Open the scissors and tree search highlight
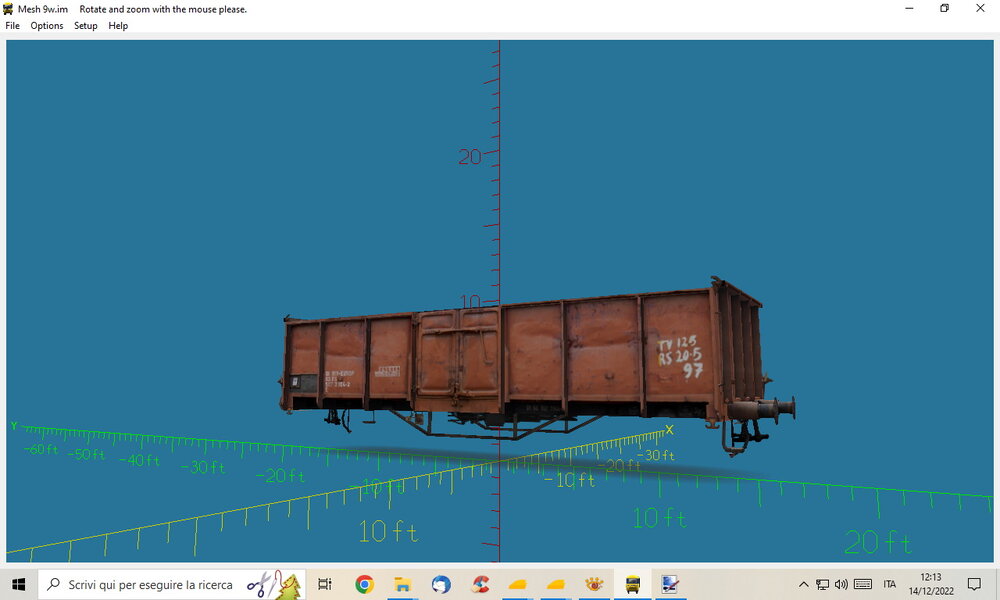The width and height of the screenshot is (1000, 600). coord(274,584)
